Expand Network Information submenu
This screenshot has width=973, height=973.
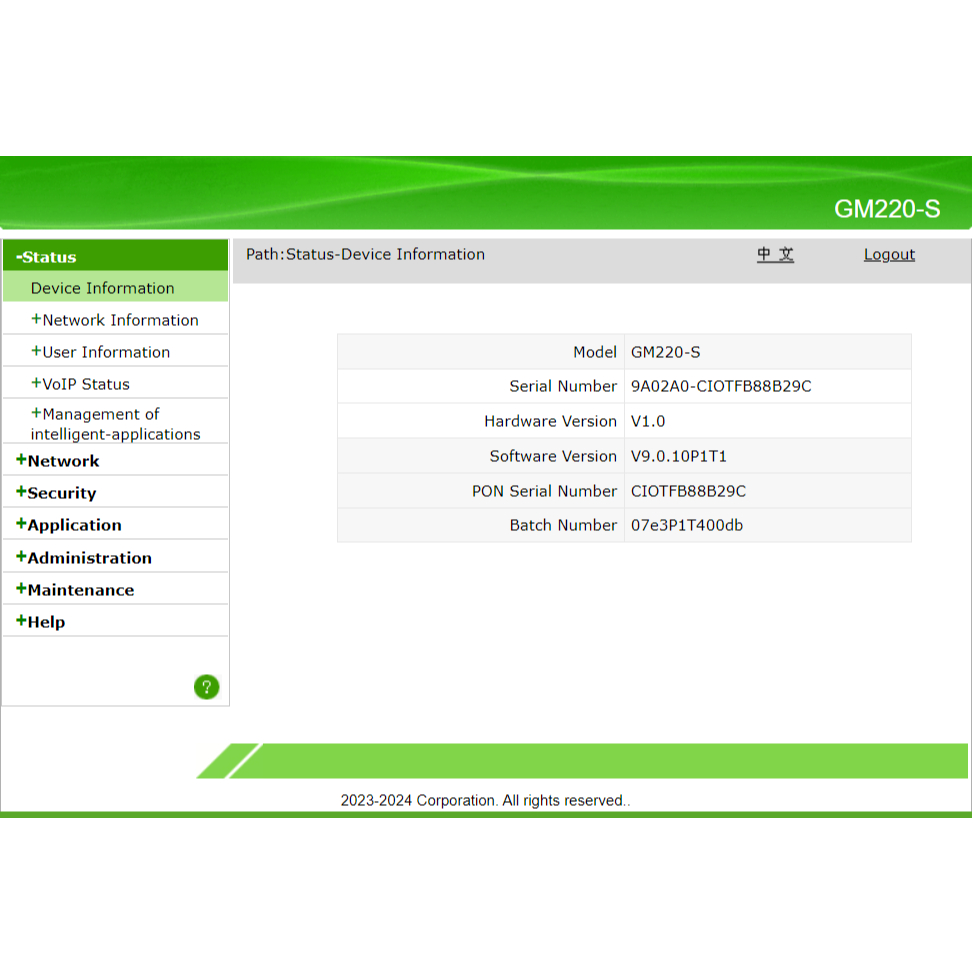click(x=115, y=320)
